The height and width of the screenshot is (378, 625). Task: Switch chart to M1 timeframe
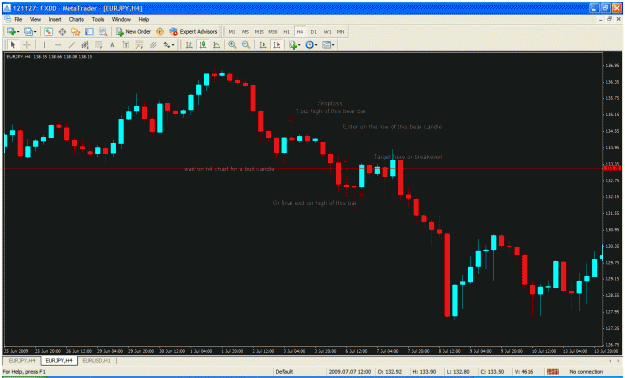[x=232, y=32]
